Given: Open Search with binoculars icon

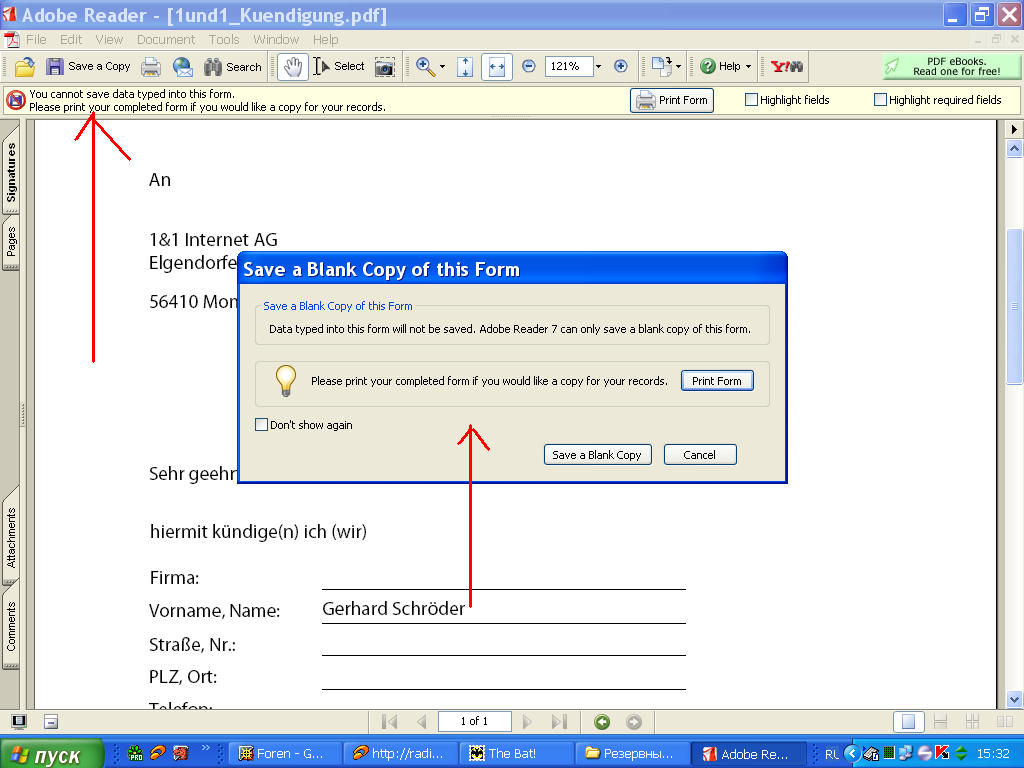Looking at the screenshot, I should click(x=232, y=67).
